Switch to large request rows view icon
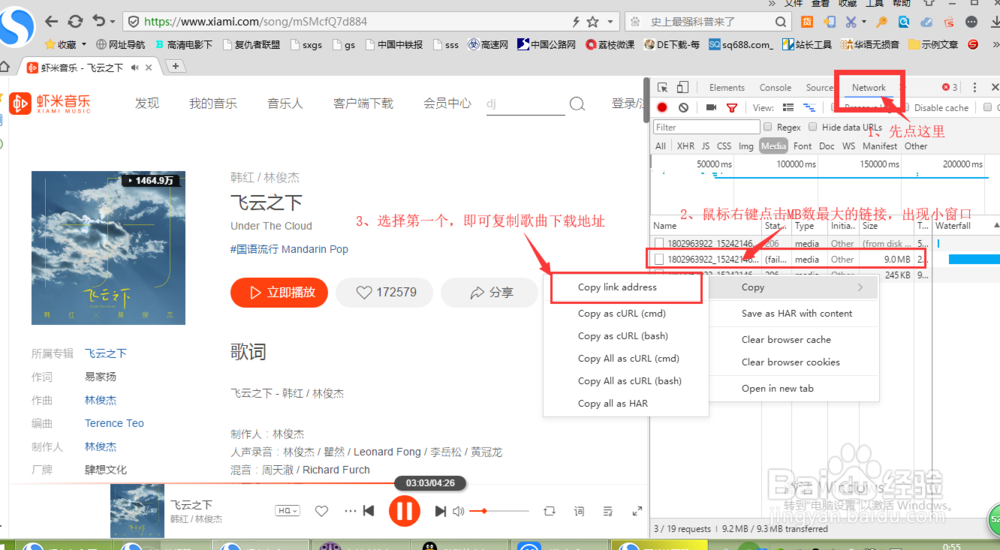The width and height of the screenshot is (1000, 550). click(789, 107)
